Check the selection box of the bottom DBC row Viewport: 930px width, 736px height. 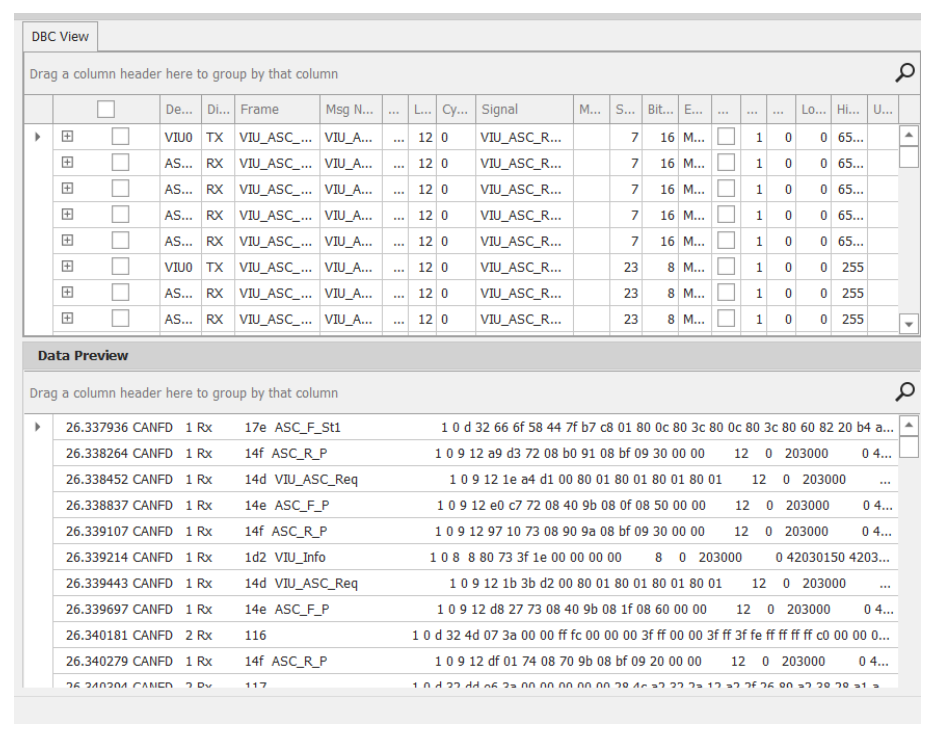pyautogui.click(x=120, y=318)
